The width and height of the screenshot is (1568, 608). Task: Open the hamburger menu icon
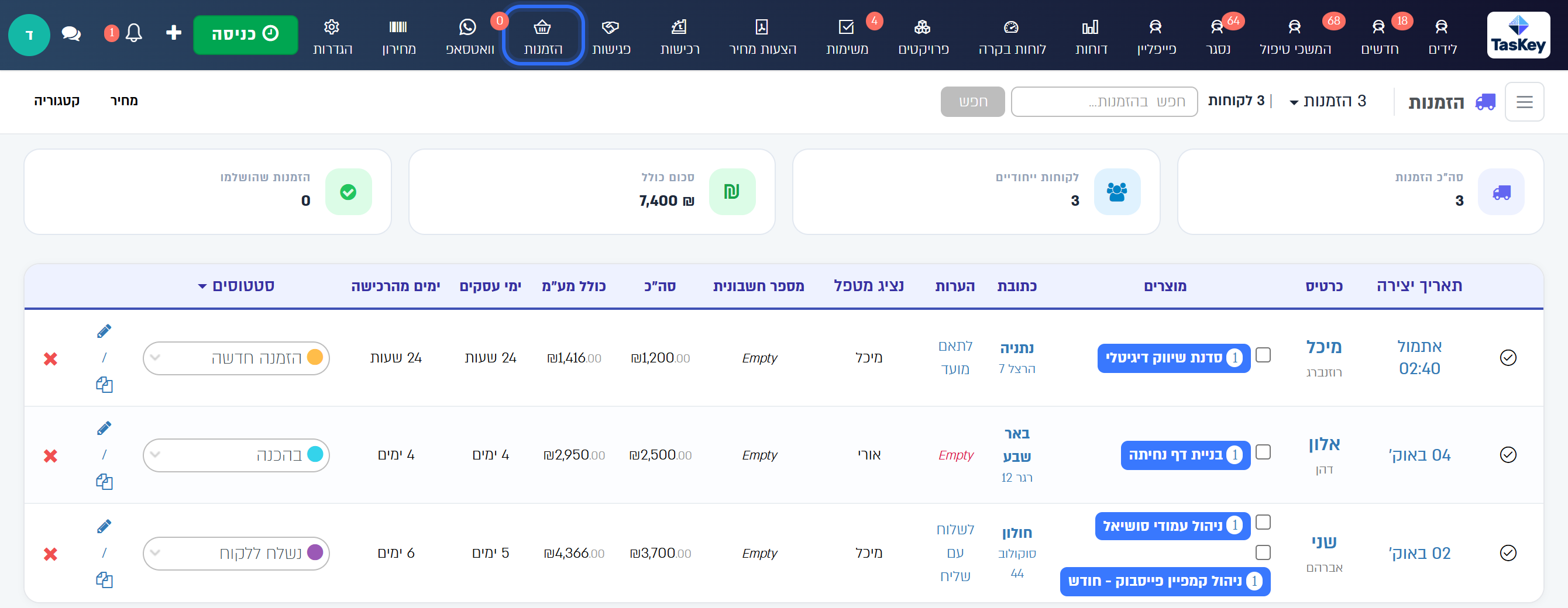tap(1524, 102)
